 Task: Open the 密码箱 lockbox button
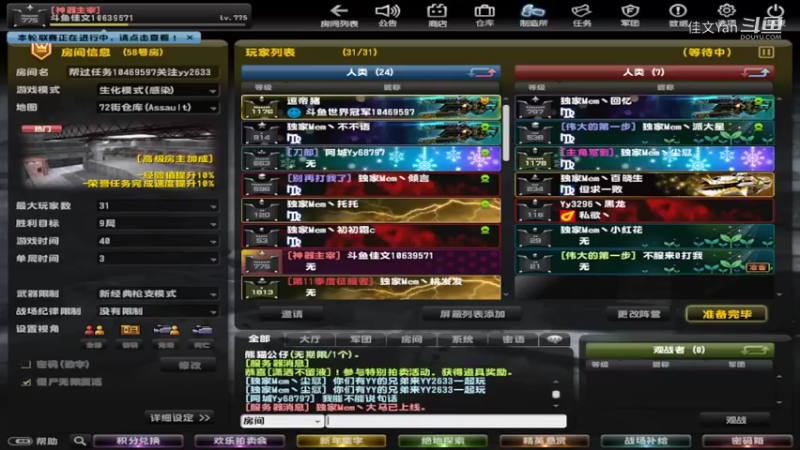click(747, 441)
